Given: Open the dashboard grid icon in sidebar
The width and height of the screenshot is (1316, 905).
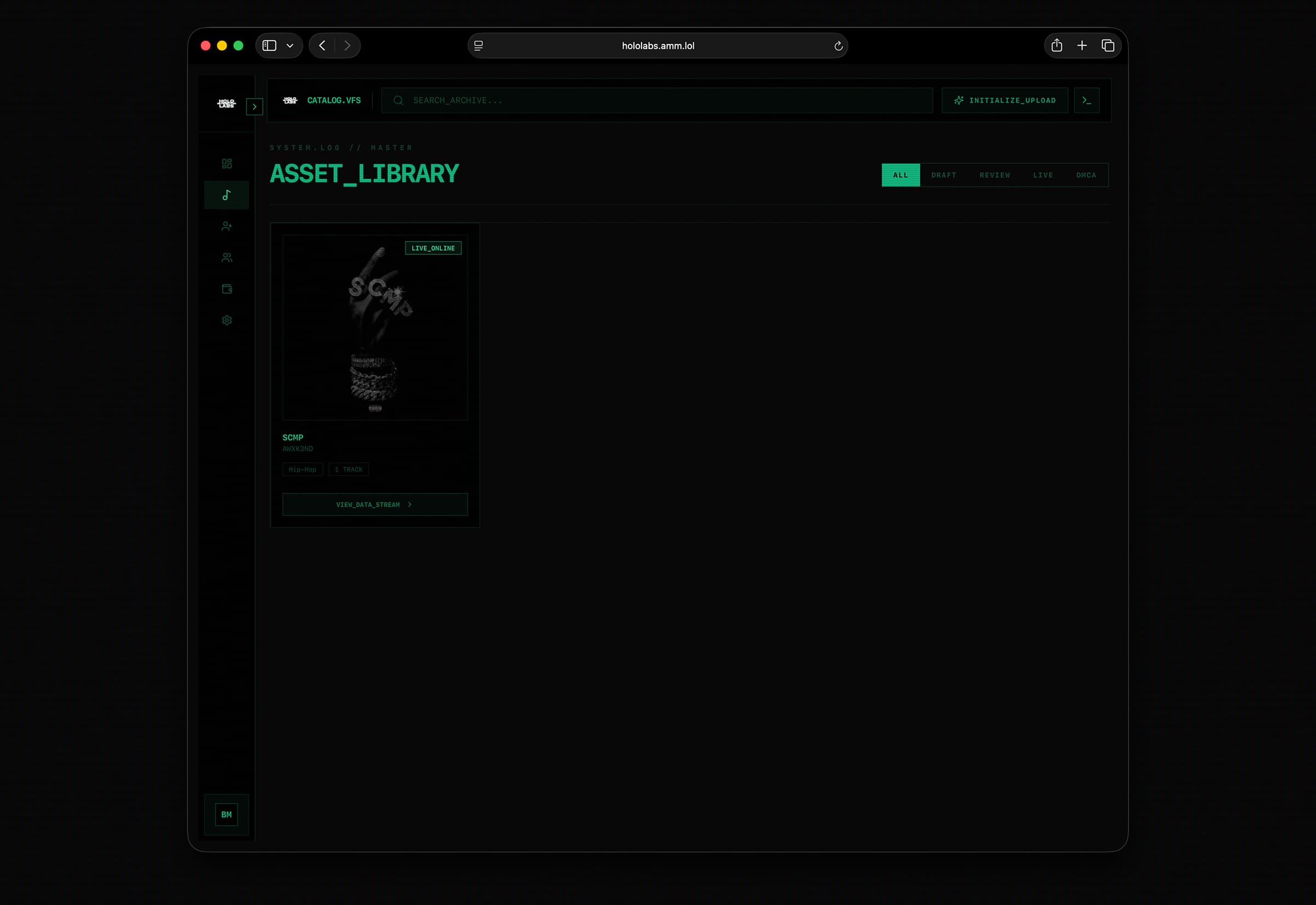Looking at the screenshot, I should click(226, 163).
